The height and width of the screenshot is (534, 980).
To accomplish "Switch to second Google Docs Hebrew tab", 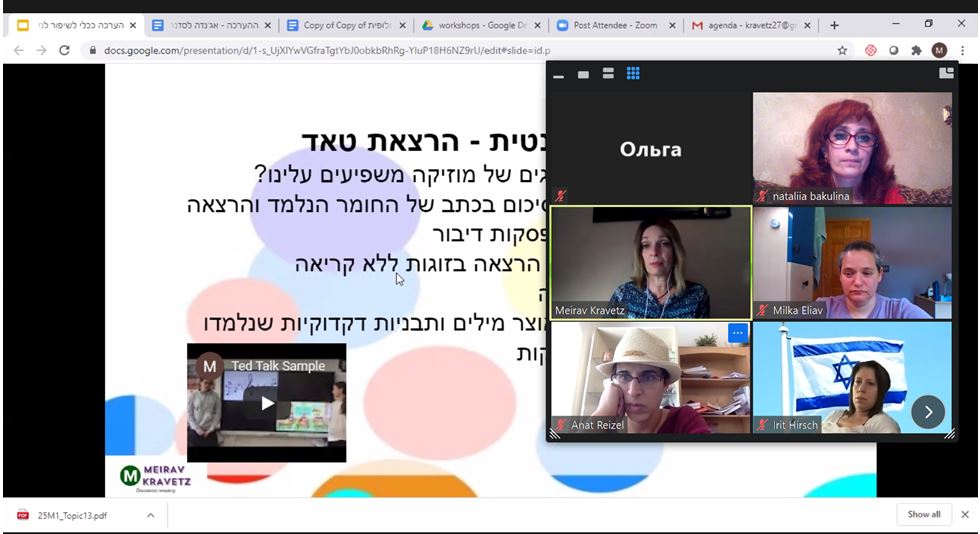I will click(x=211, y=26).
